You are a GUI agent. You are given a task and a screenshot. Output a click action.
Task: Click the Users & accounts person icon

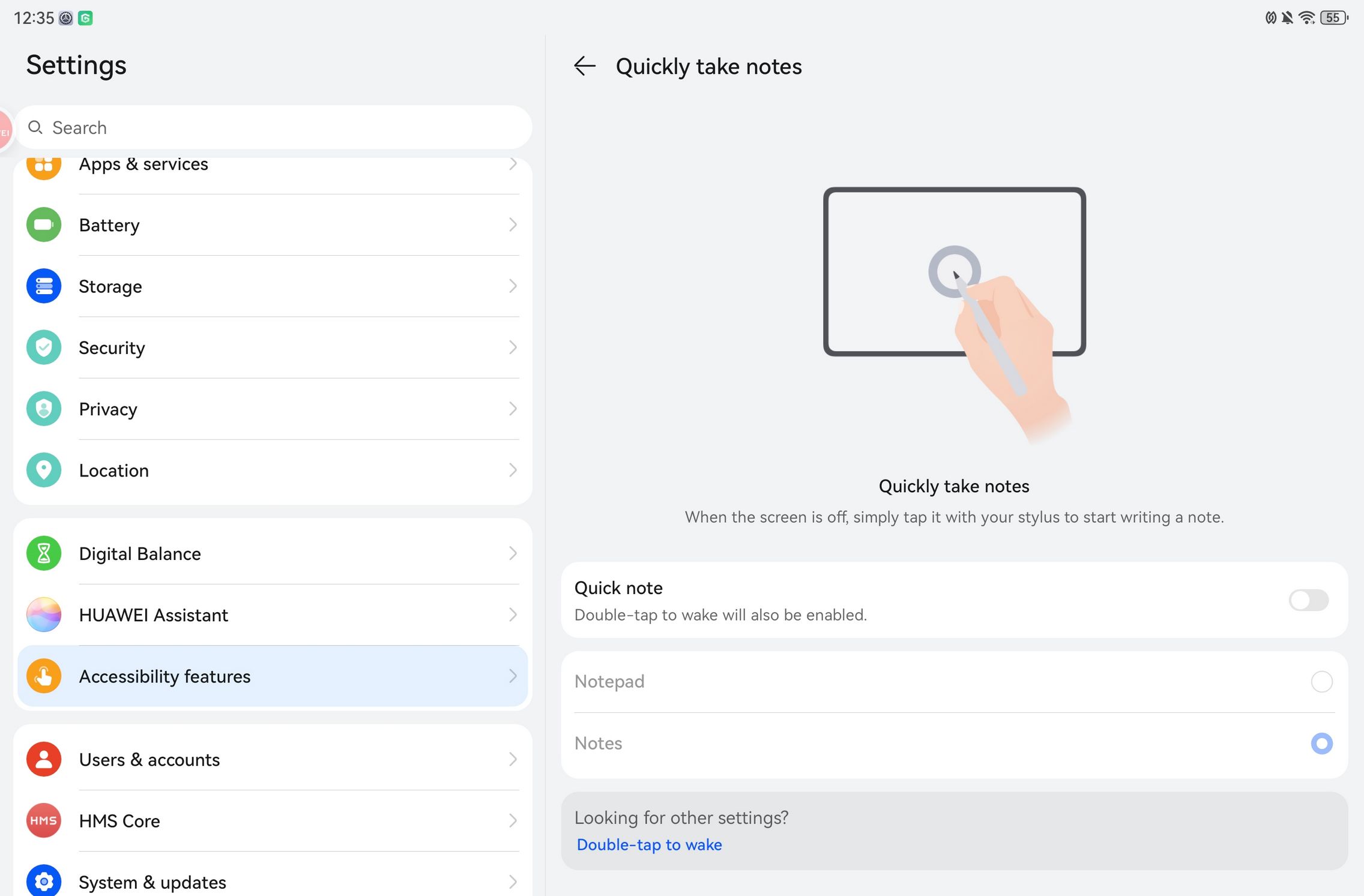(x=44, y=759)
